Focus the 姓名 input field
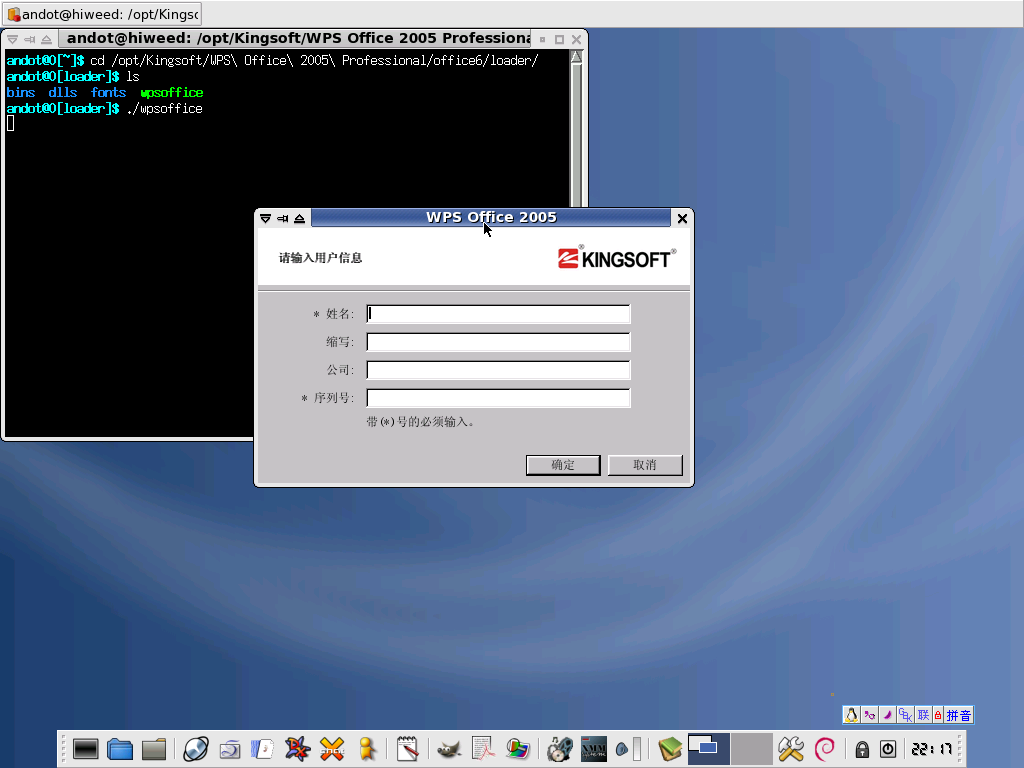This screenshot has width=1024, height=768. pos(498,314)
